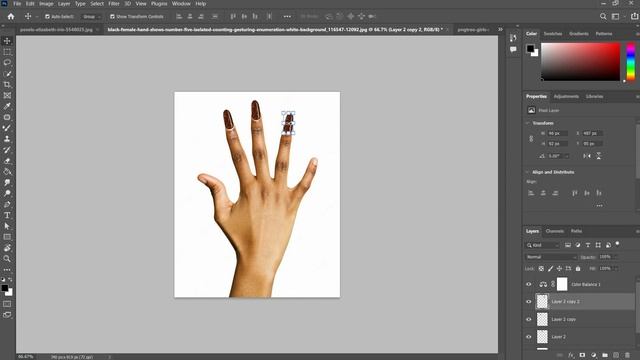Open the layer Kind filter dropdown
Screen dimensions: 640x360
point(543,245)
